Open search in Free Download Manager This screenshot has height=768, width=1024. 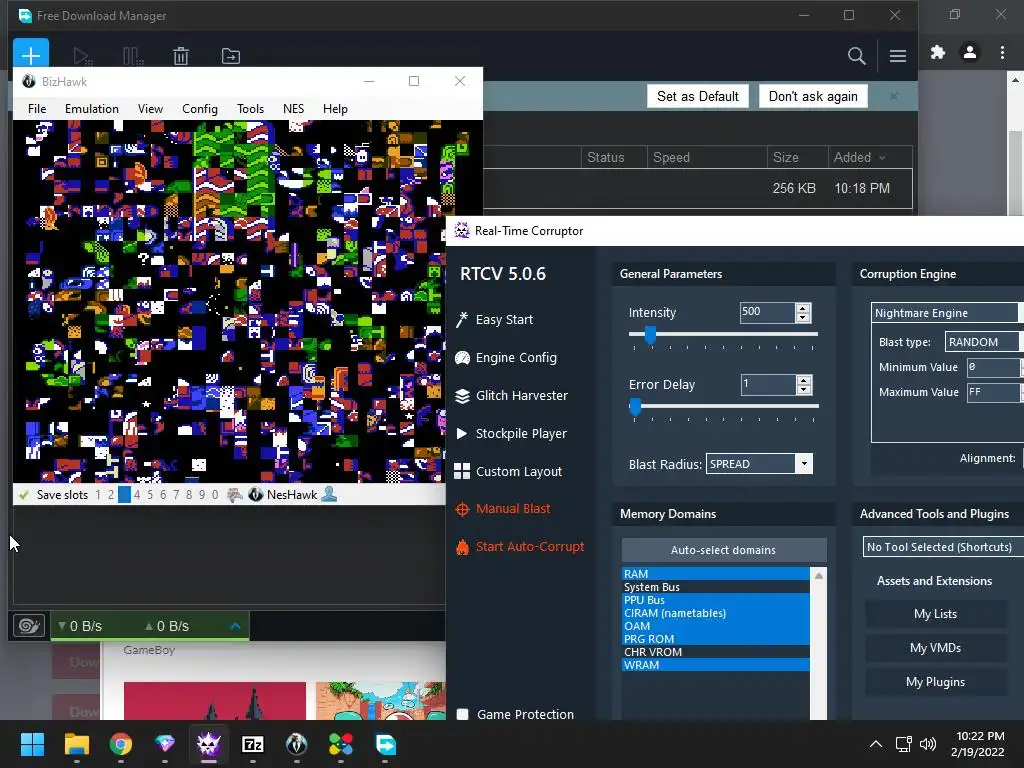pyautogui.click(x=856, y=56)
